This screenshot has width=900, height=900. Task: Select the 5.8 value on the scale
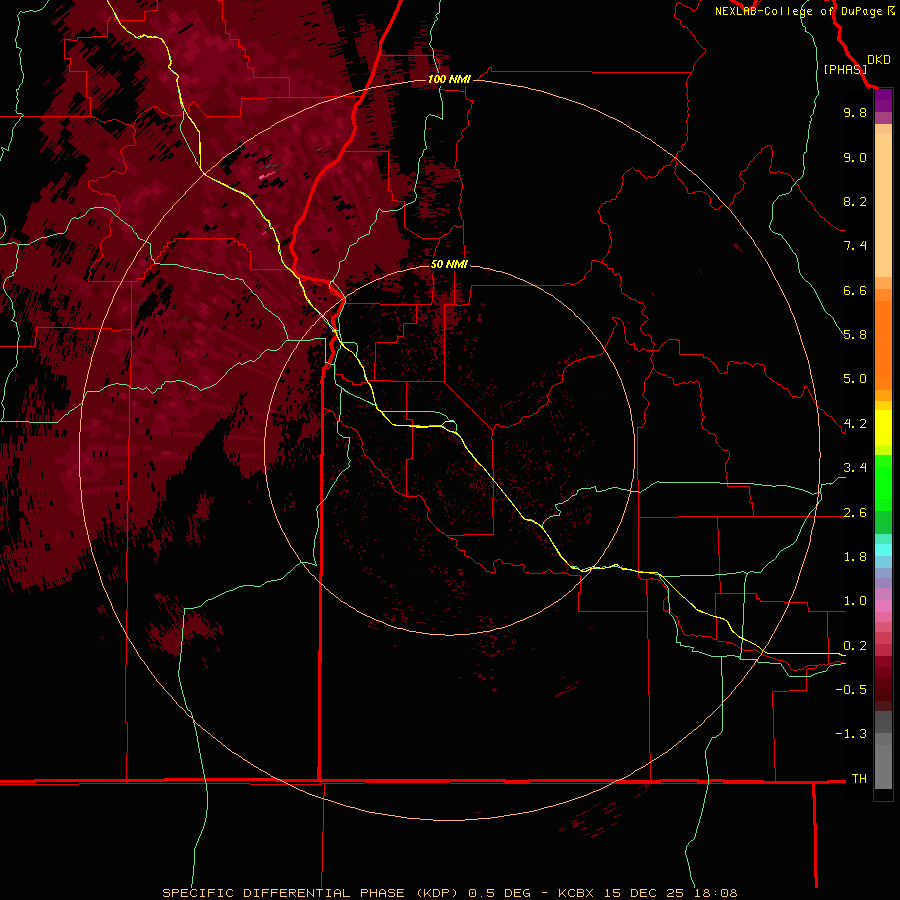(855, 335)
